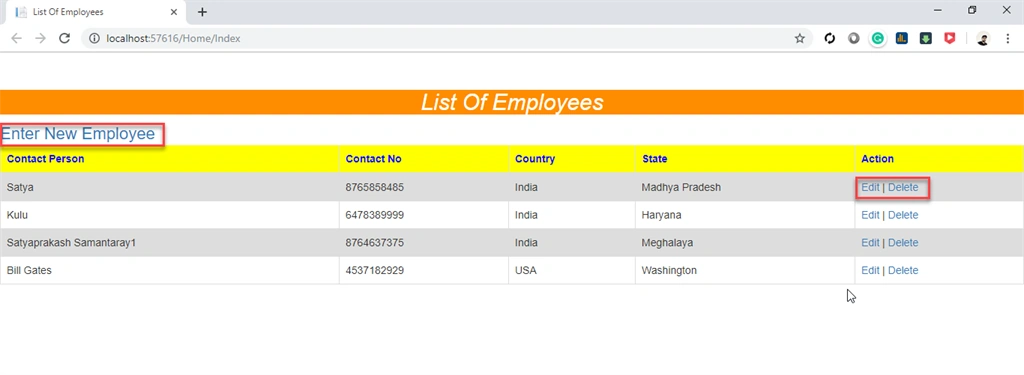Screen dimensions: 1024x375
Task: Open a new tab with plus button
Action: click(x=202, y=12)
